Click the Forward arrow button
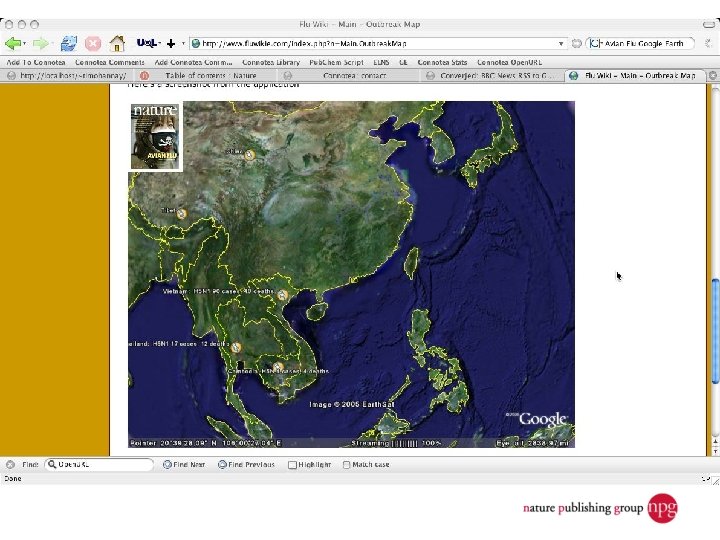 click(x=40, y=44)
